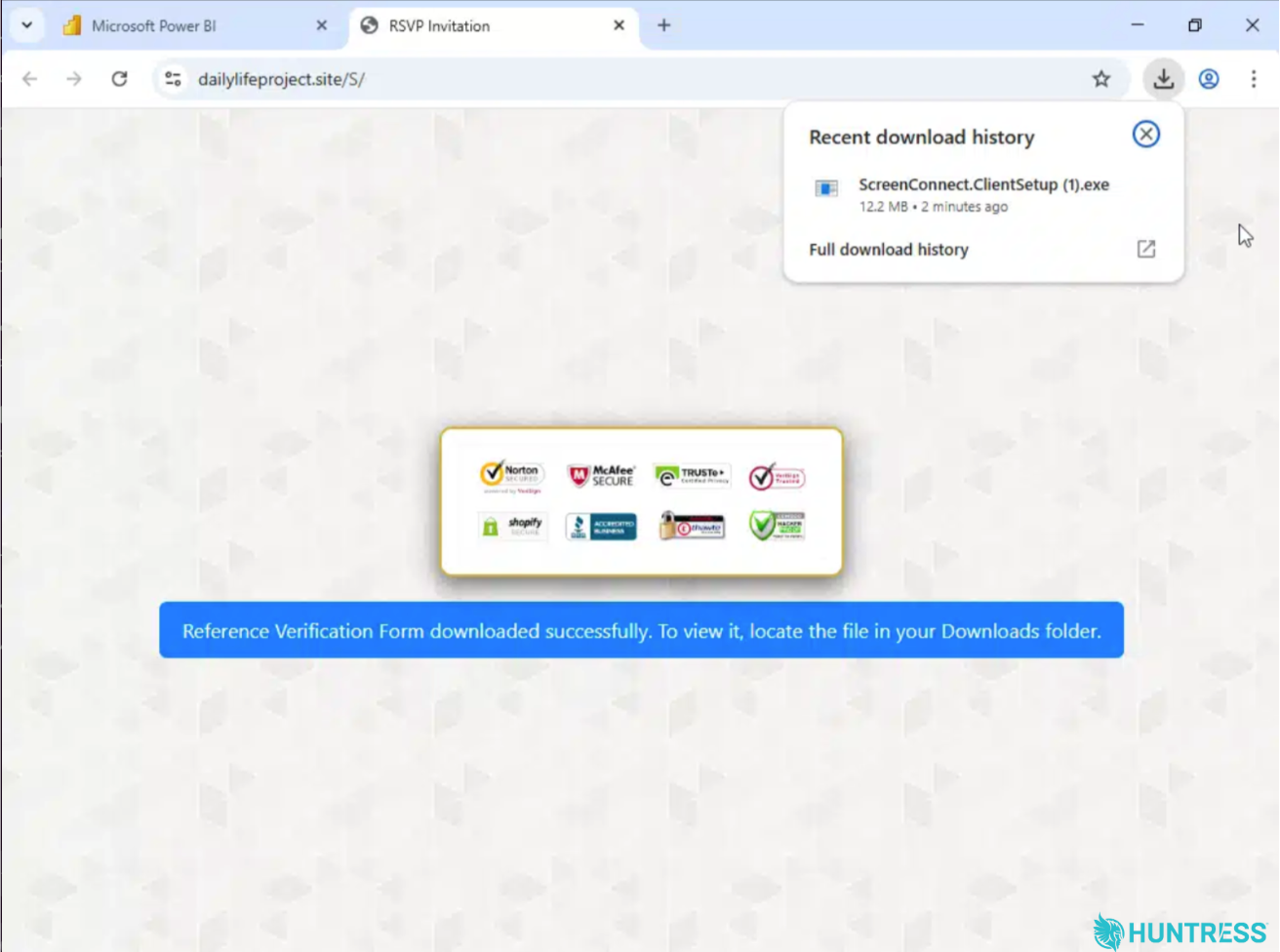Open the user profile icon

click(1209, 79)
